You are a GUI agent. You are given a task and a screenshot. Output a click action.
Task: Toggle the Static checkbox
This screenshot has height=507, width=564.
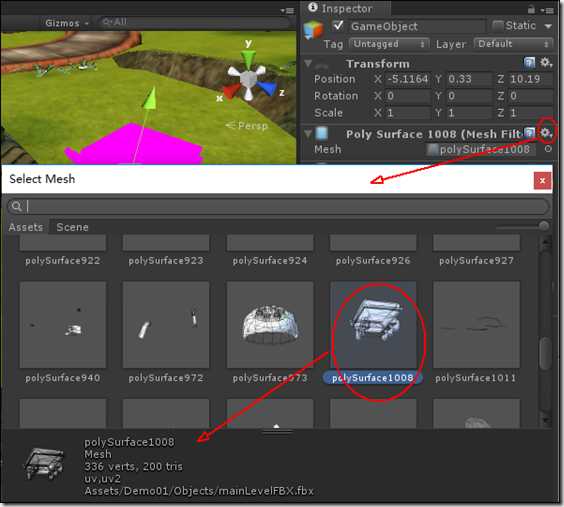click(498, 26)
